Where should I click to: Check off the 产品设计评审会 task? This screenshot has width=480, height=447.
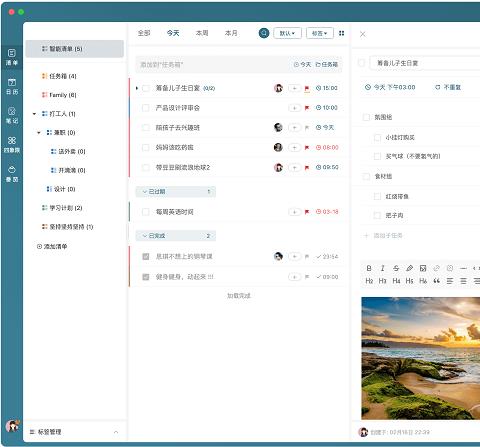(x=146, y=108)
